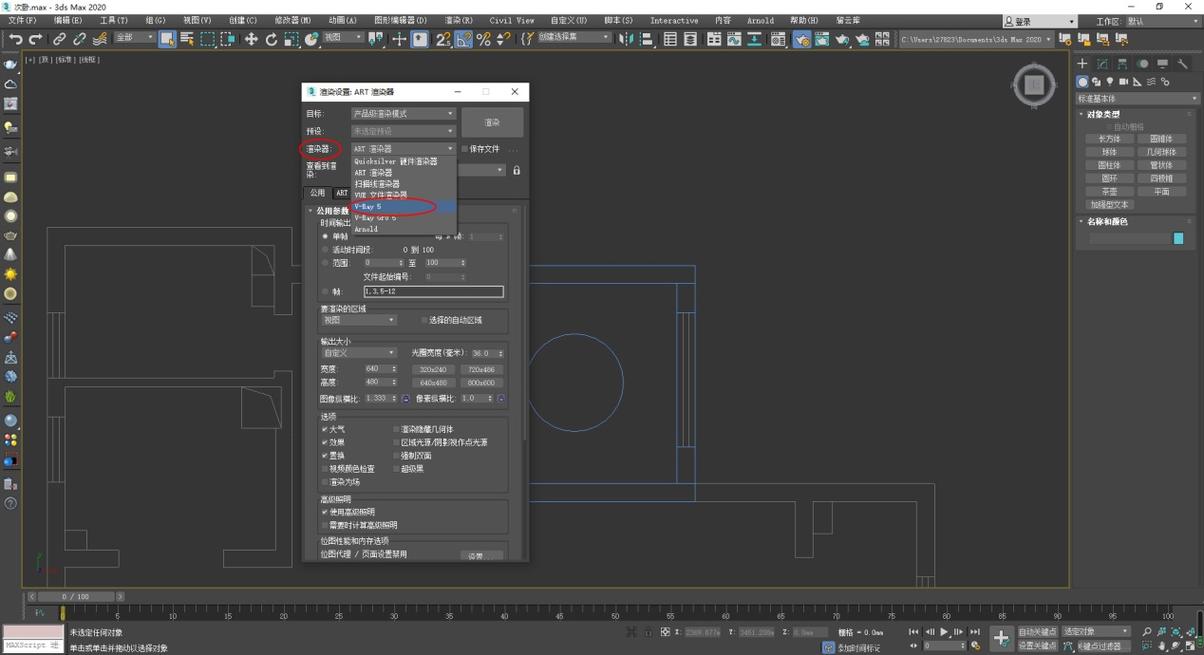Toggle Angle Snap in the main toolbar
1204x655 pixels.
tap(464, 39)
